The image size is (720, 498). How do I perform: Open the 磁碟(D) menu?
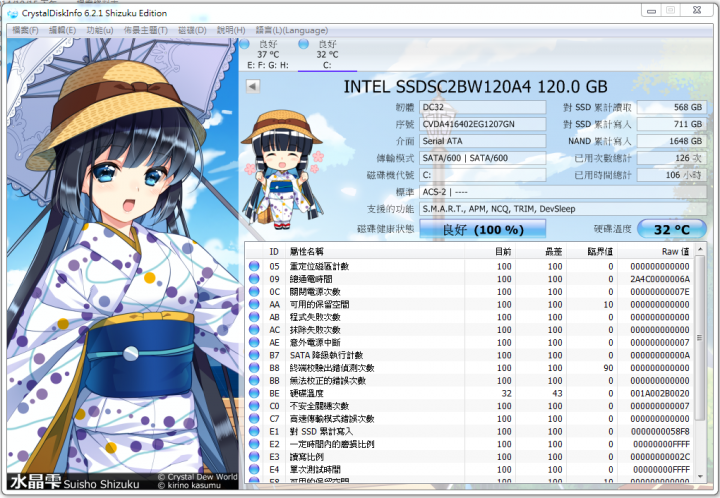click(192, 30)
